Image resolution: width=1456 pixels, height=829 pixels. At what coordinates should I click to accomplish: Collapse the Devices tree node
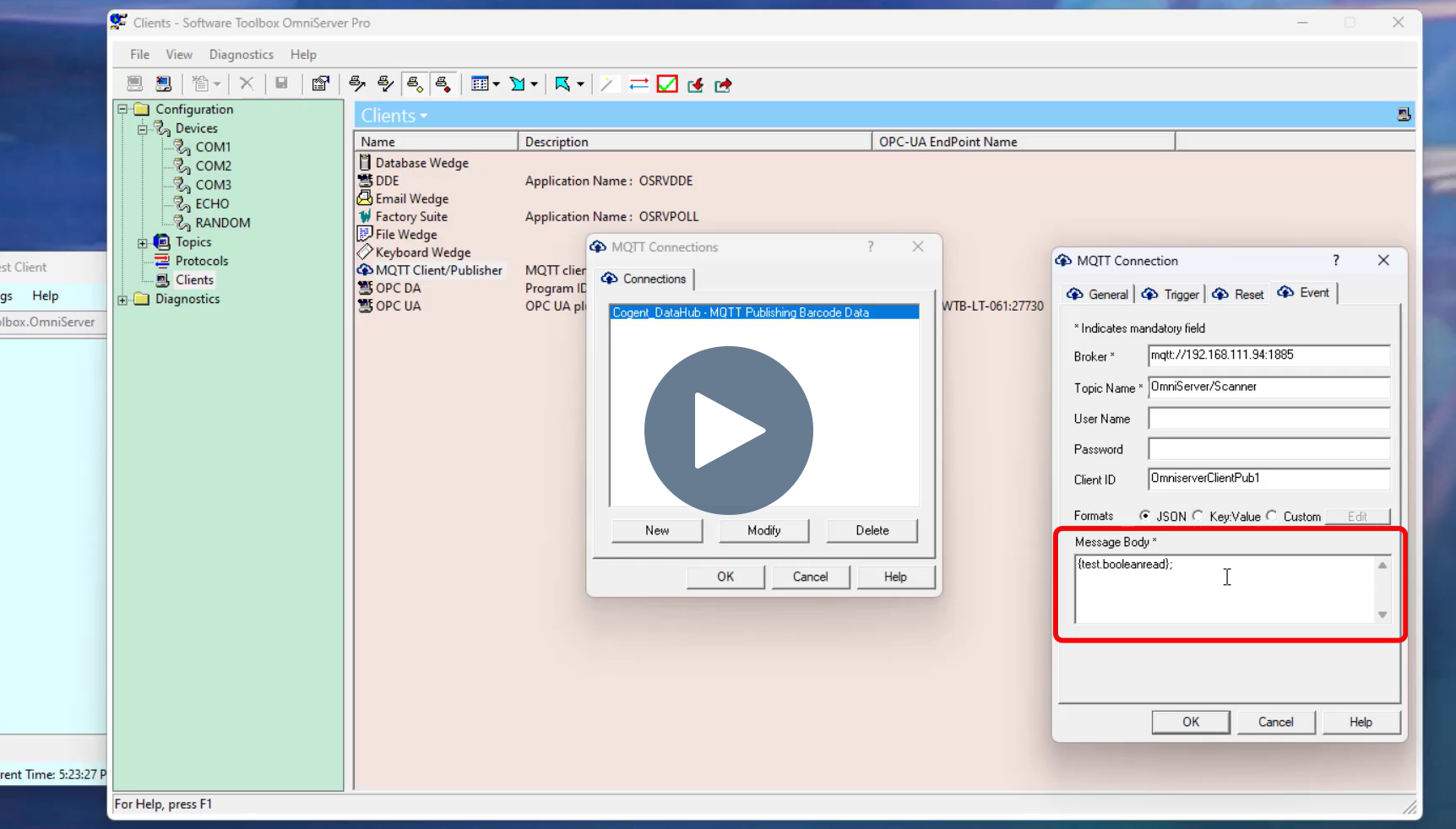[143, 129]
